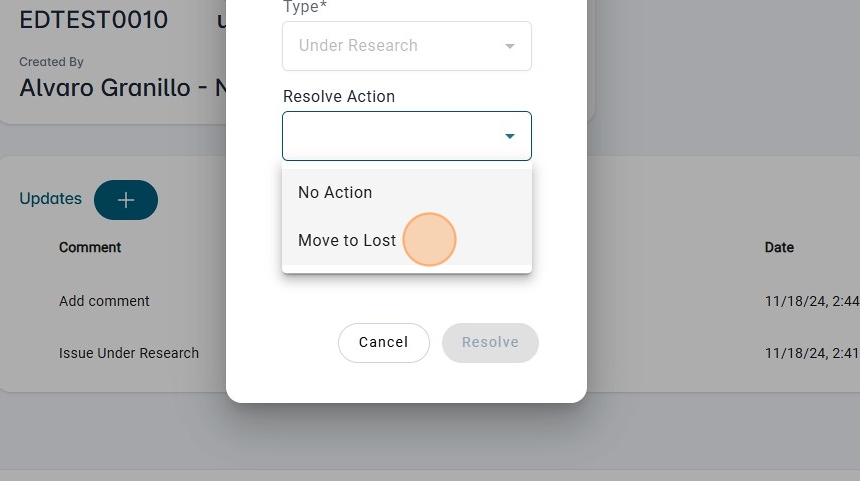Click the Under Research Type field

pos(390,46)
